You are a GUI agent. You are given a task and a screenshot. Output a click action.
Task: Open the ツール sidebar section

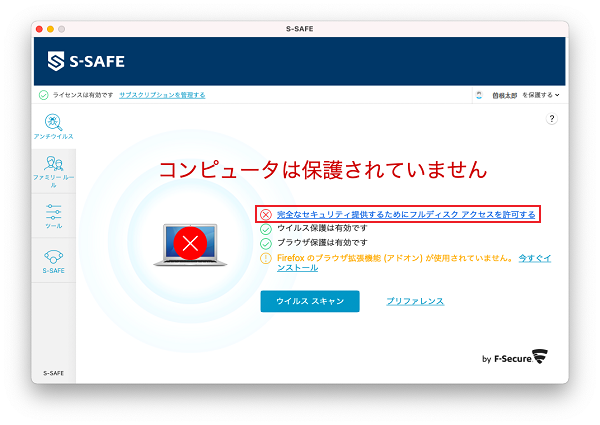53,214
